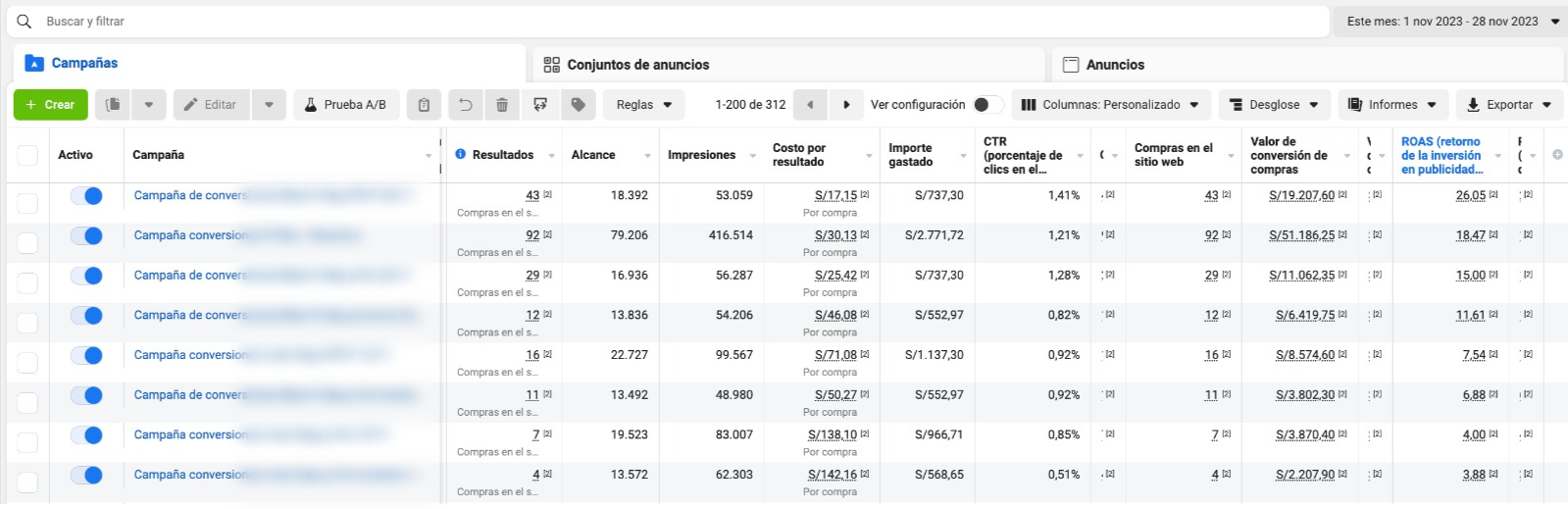The width and height of the screenshot is (1568, 509).
Task: Click the Prueba A/B button
Action: [344, 105]
